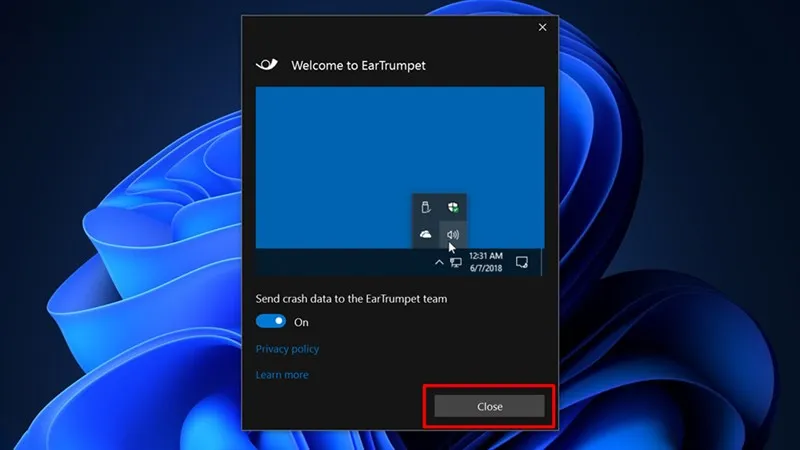Click the 12:31 AM clock time
This screenshot has width=800, height=450.
pos(485,257)
